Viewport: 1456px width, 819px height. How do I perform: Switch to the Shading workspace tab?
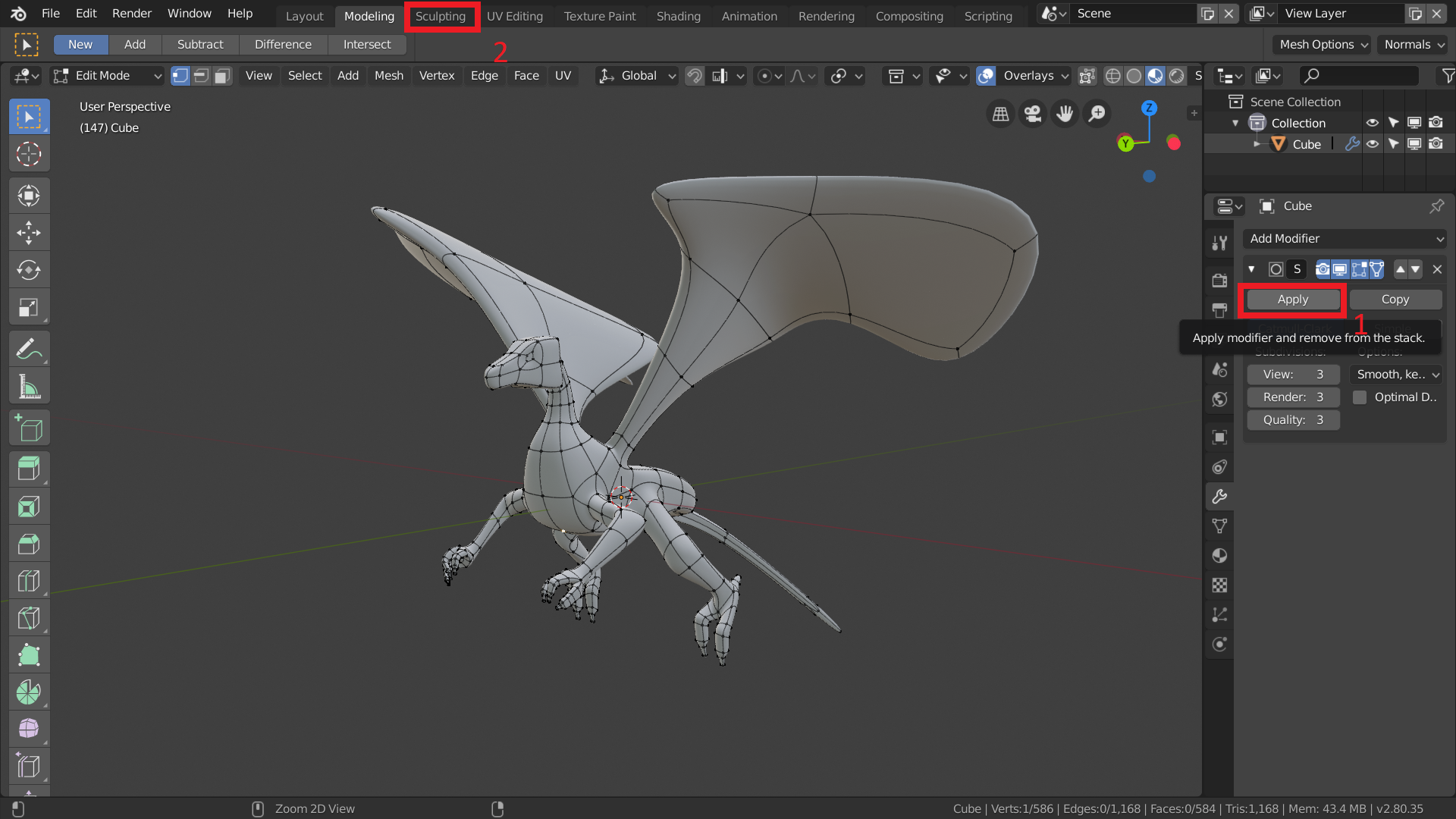click(x=679, y=16)
